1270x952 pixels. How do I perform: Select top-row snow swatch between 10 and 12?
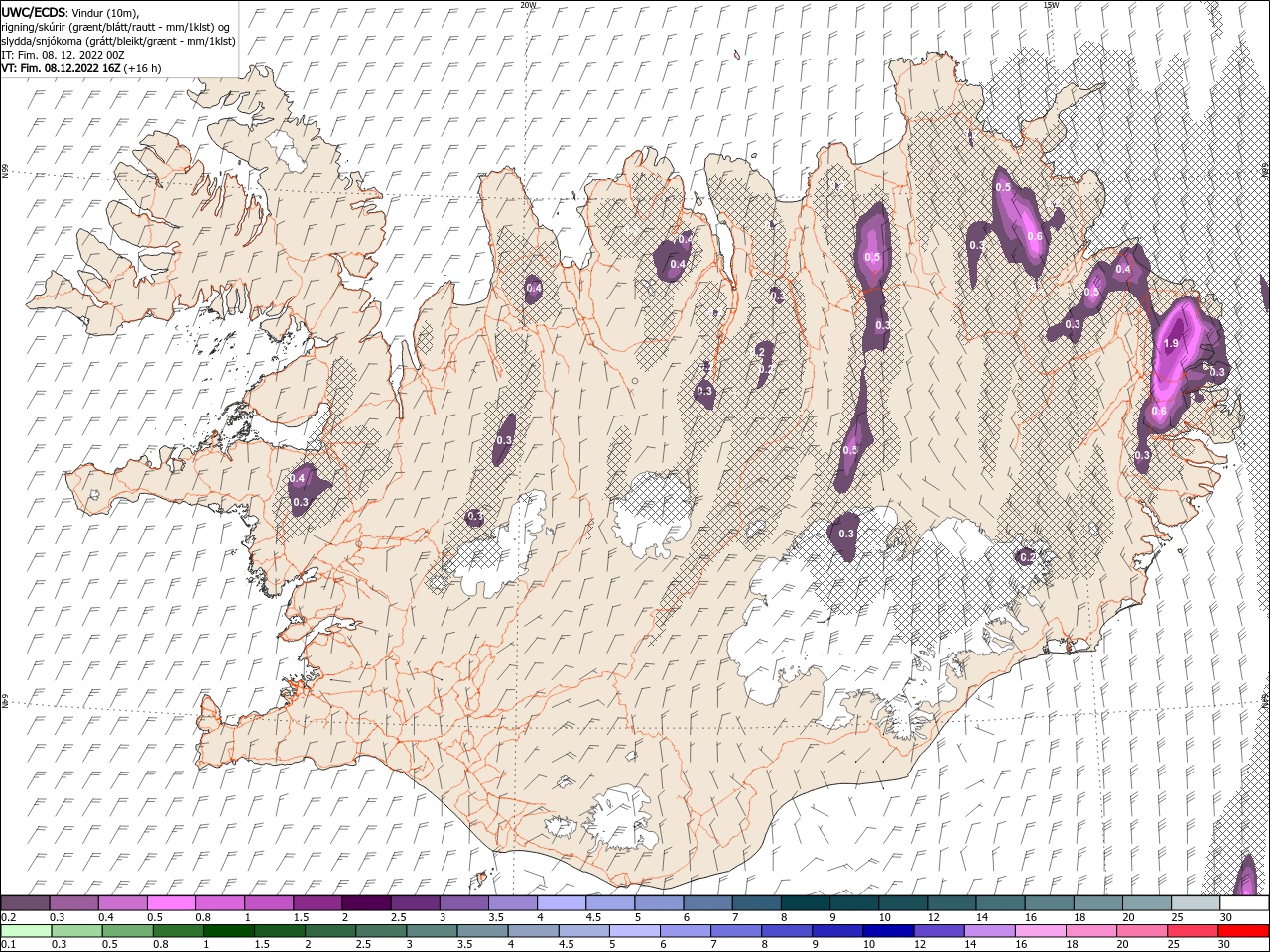pos(903,903)
